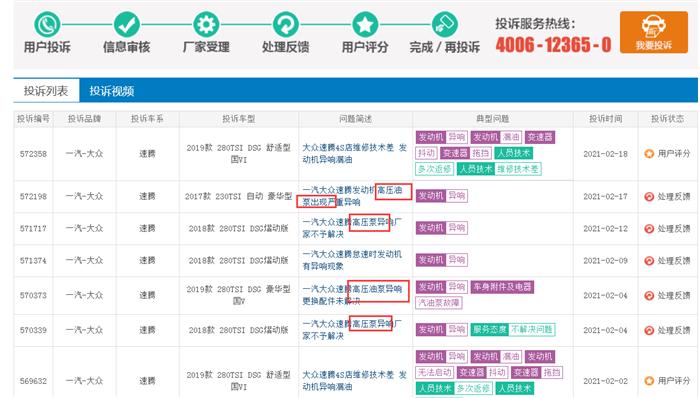Viewport: 700px width, 398px height.
Task: Click the 多次返修 tag in row 572358
Action: pos(435,169)
